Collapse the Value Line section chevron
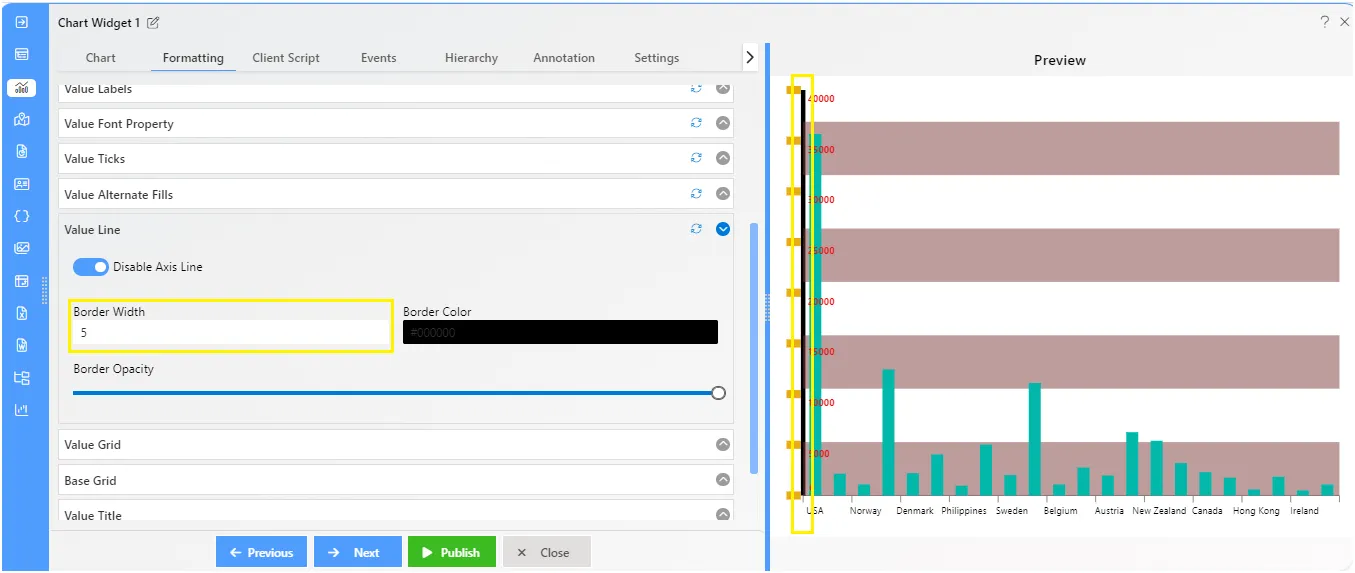Viewport: 1355px width, 573px height. point(723,229)
